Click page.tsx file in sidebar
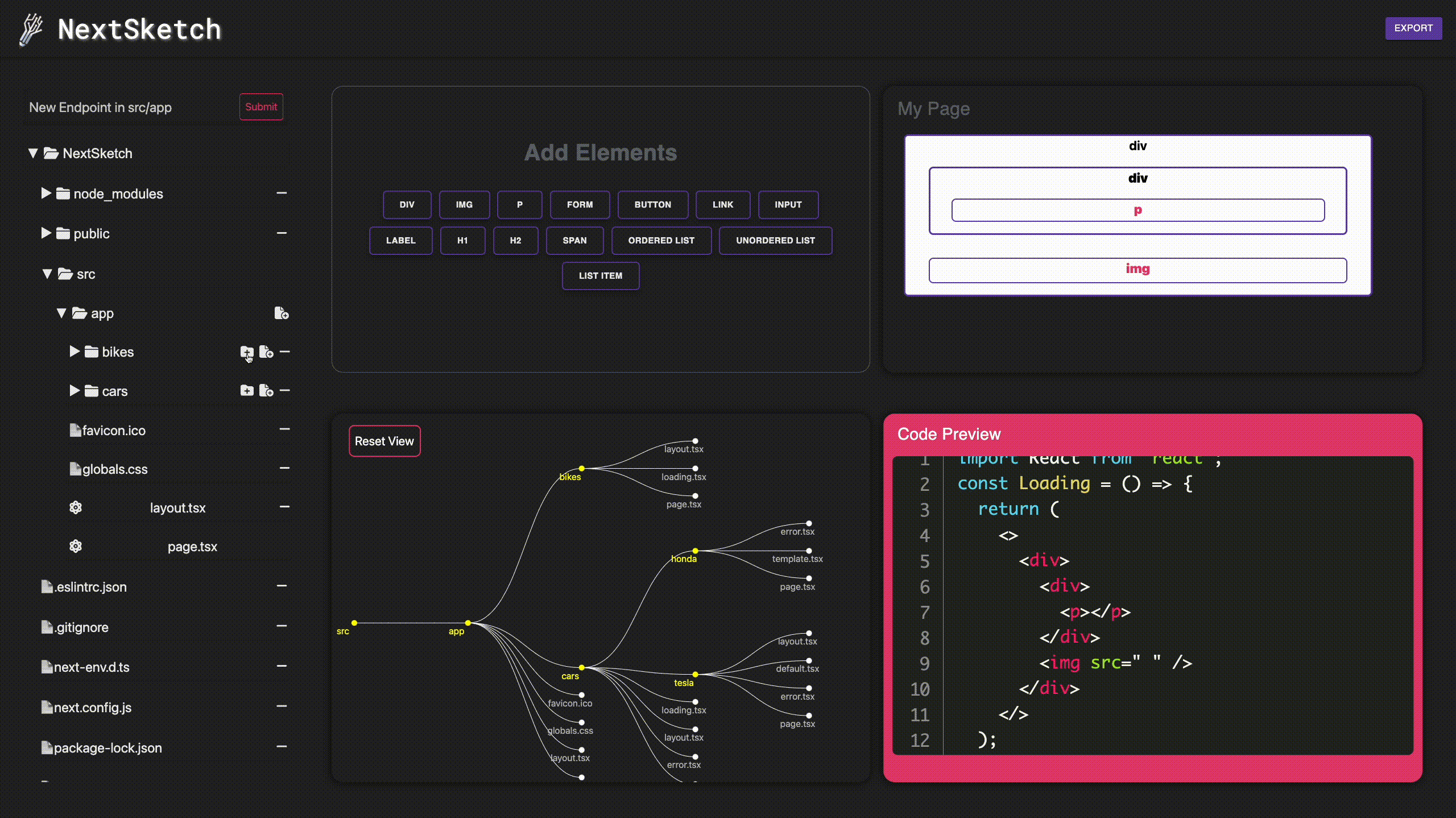Viewport: 1456px width, 818px height. (190, 546)
